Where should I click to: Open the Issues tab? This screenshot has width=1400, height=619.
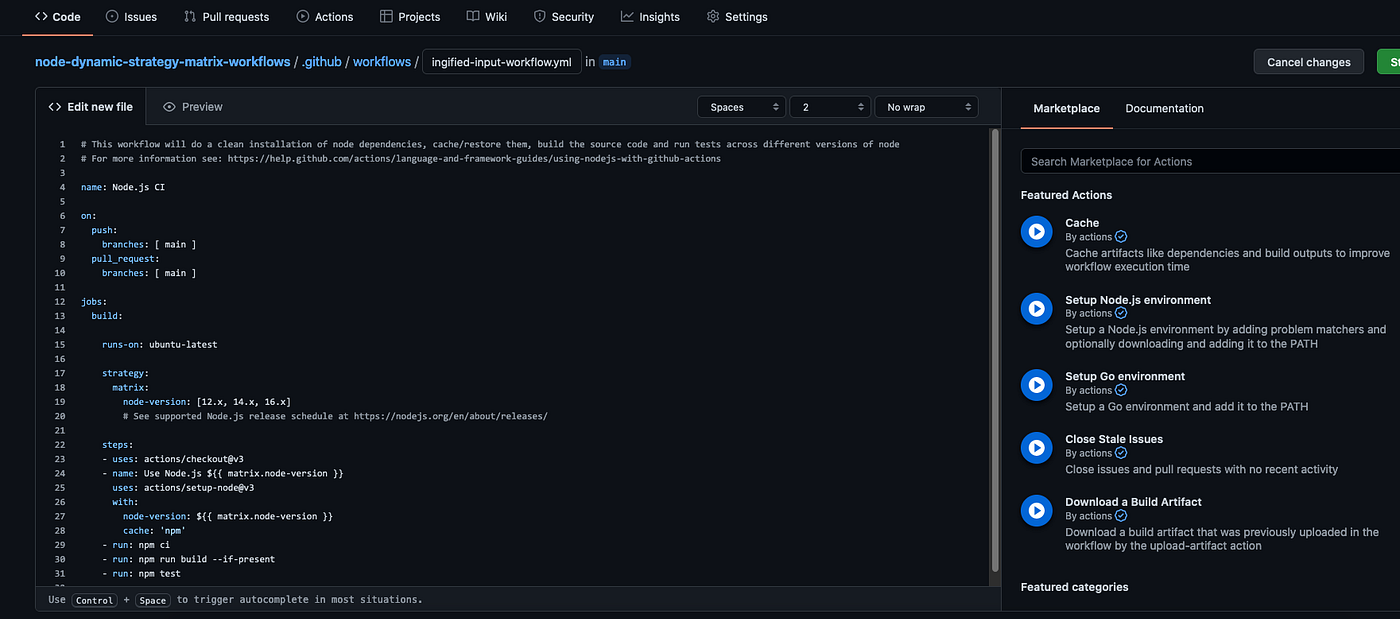[131, 17]
